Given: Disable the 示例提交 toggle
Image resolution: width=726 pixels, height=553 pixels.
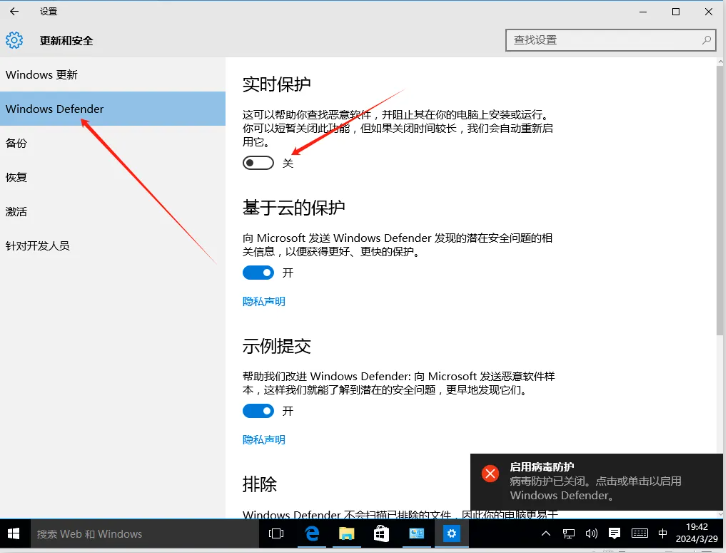Looking at the screenshot, I should [x=258, y=411].
